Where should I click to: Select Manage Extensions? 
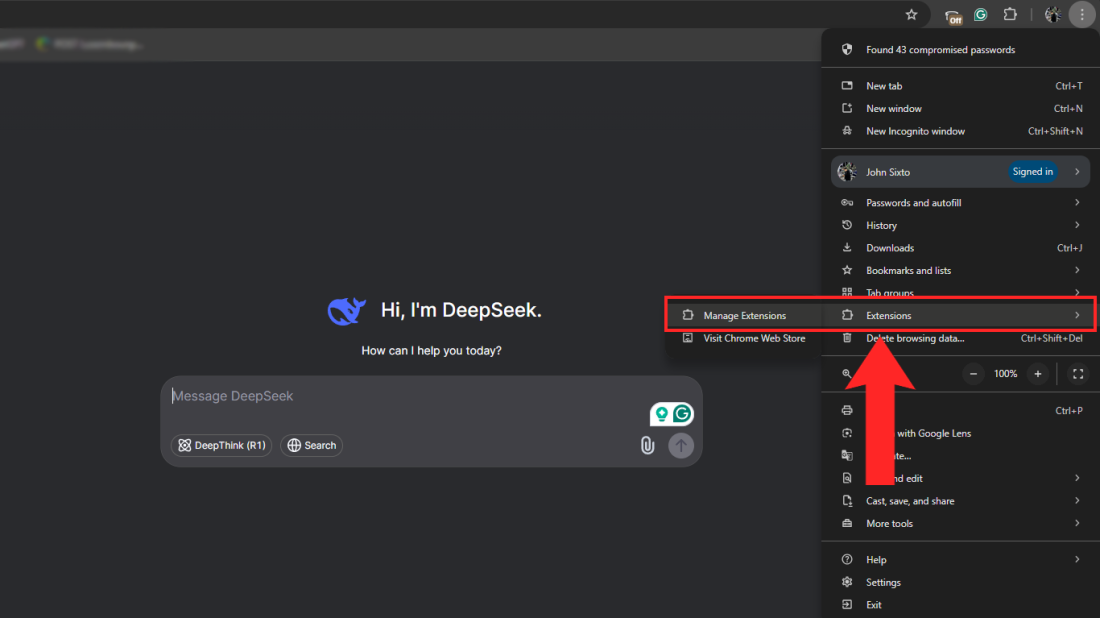pyautogui.click(x=745, y=315)
